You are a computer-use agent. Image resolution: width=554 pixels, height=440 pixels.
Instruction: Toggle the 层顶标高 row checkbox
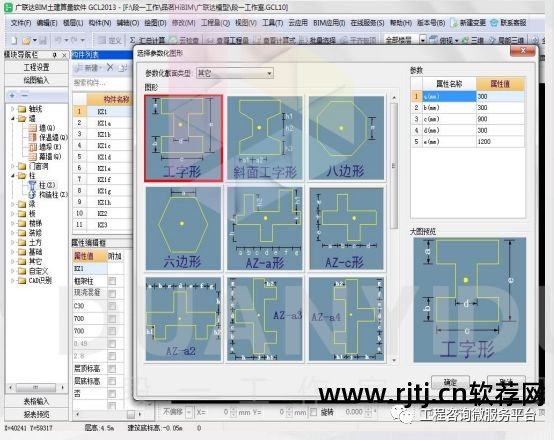112,369
